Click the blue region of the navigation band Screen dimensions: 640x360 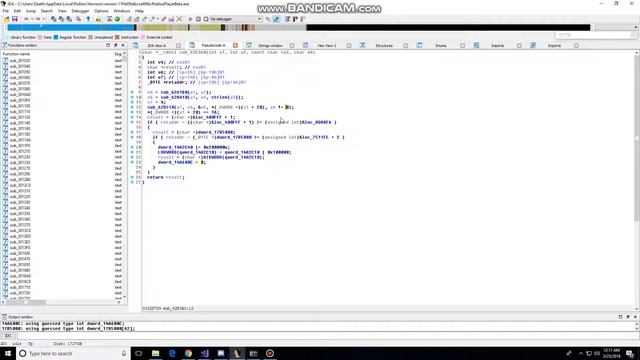coord(71,28)
